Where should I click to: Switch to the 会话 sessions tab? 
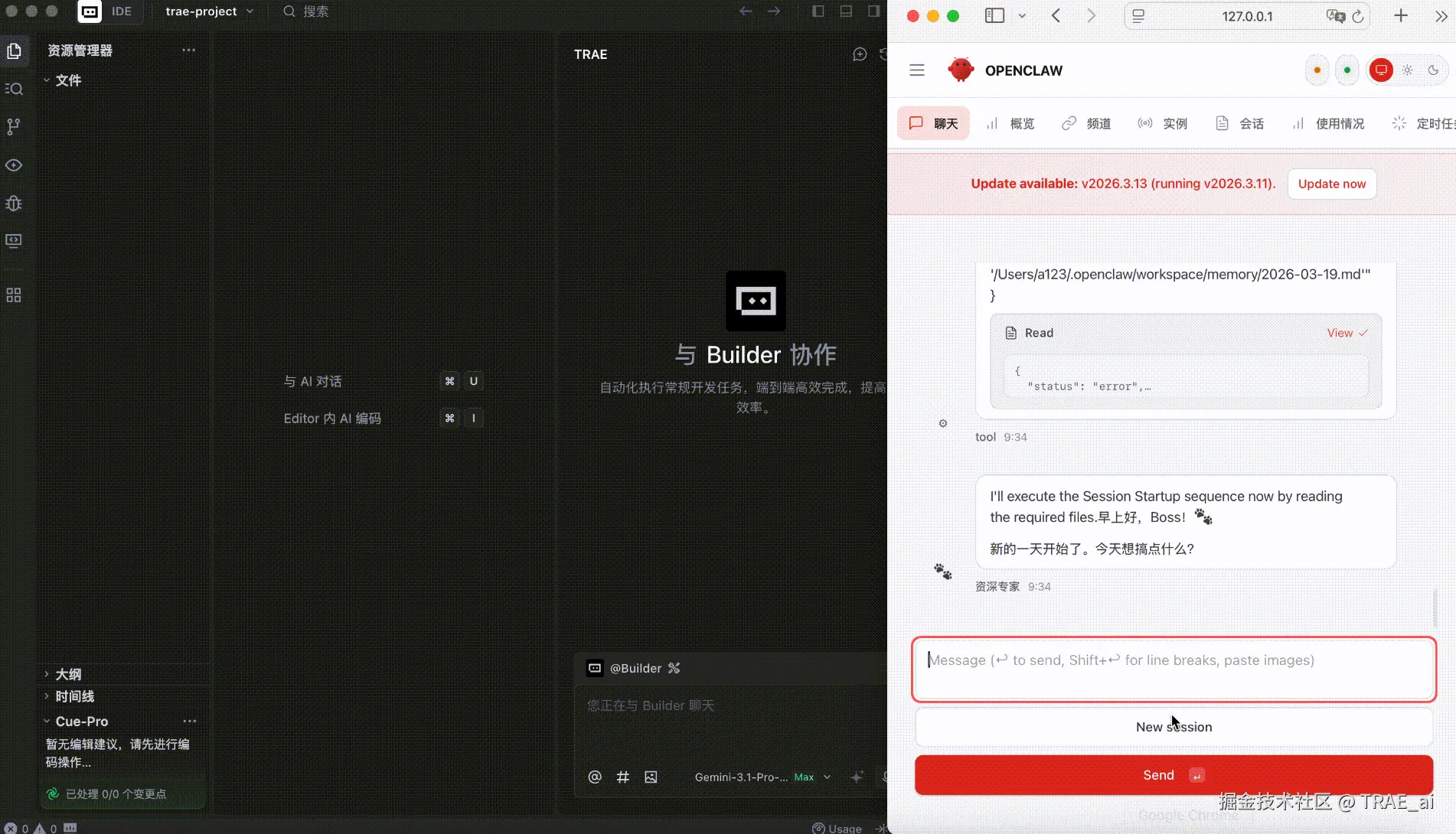pyautogui.click(x=1239, y=123)
